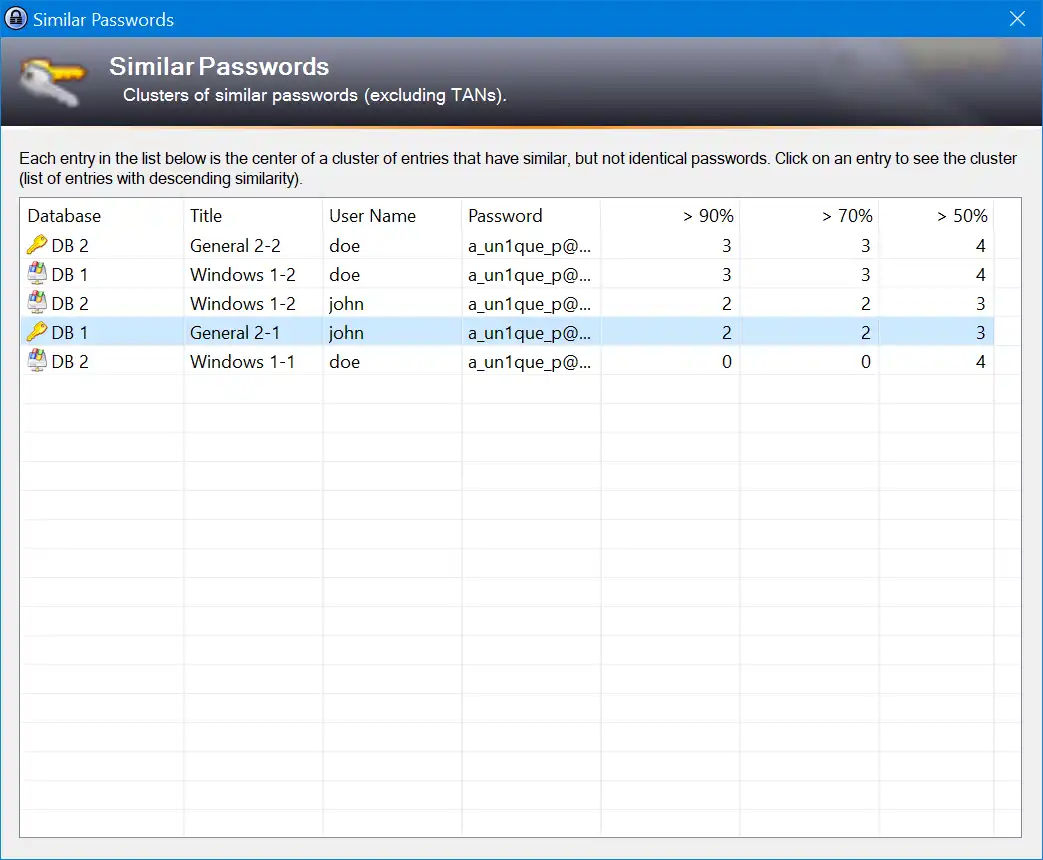
Task: Click password cell of General 2-1 row
Action: pyautogui.click(x=529, y=333)
